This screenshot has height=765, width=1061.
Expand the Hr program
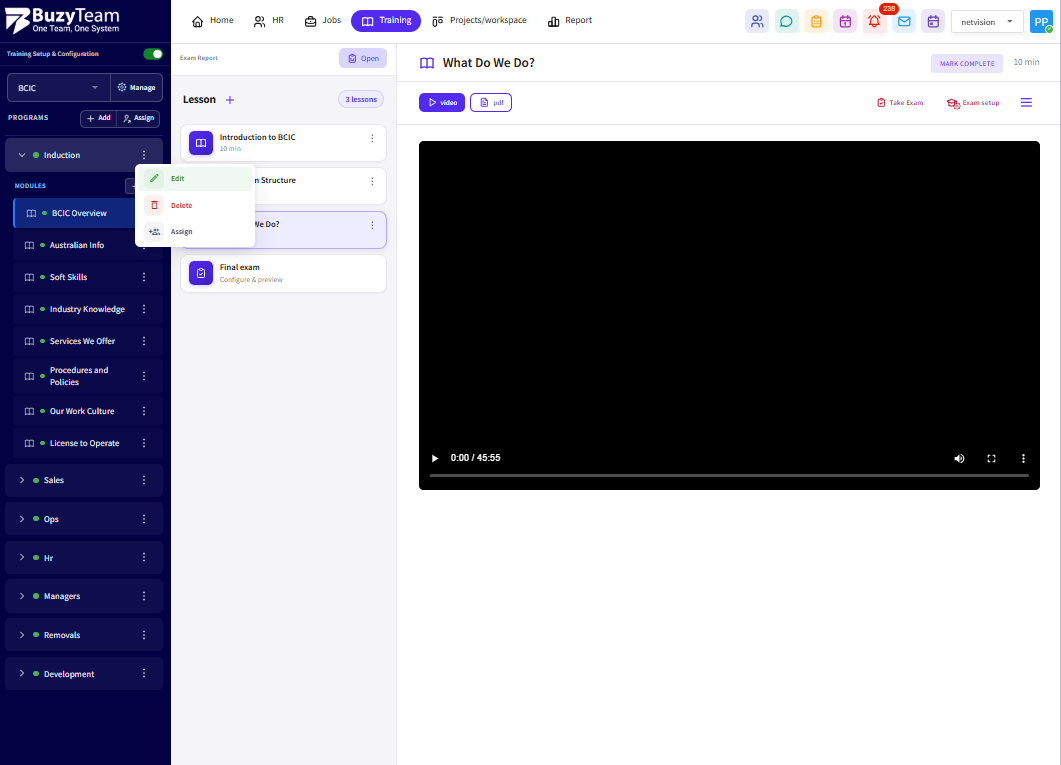tap(22, 557)
